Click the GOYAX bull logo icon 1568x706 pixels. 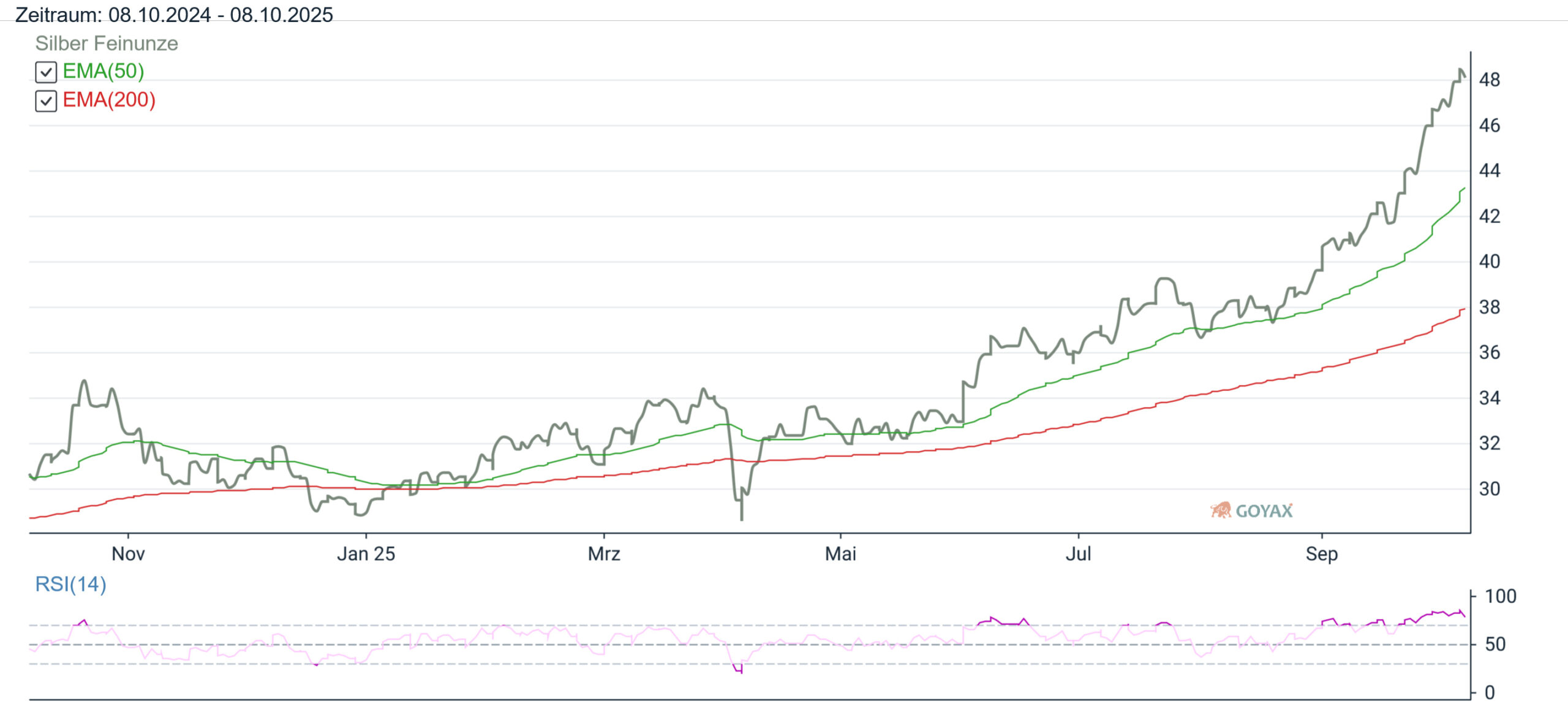(1221, 510)
